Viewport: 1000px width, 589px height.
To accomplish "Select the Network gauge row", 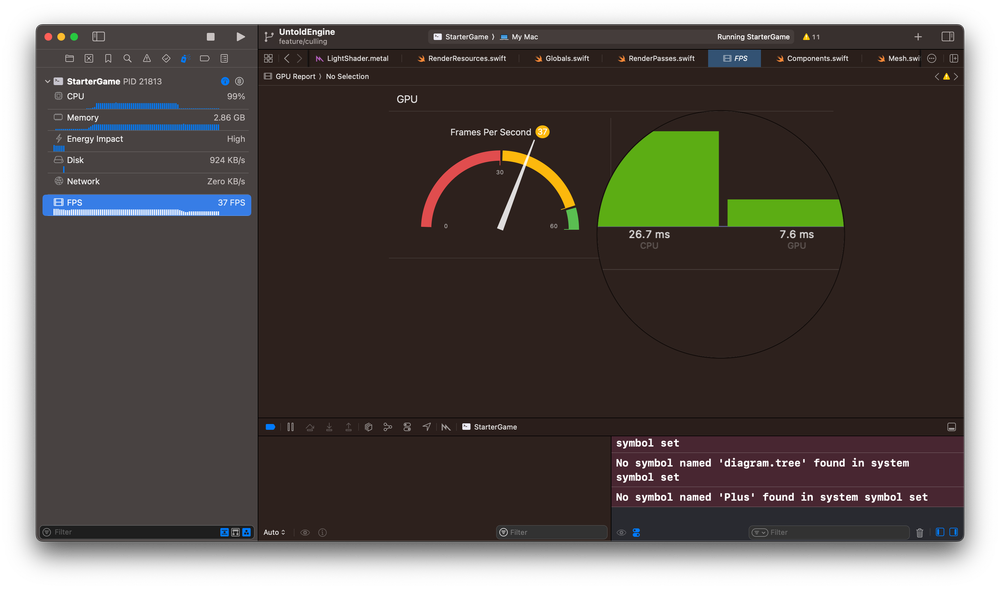I will (147, 182).
